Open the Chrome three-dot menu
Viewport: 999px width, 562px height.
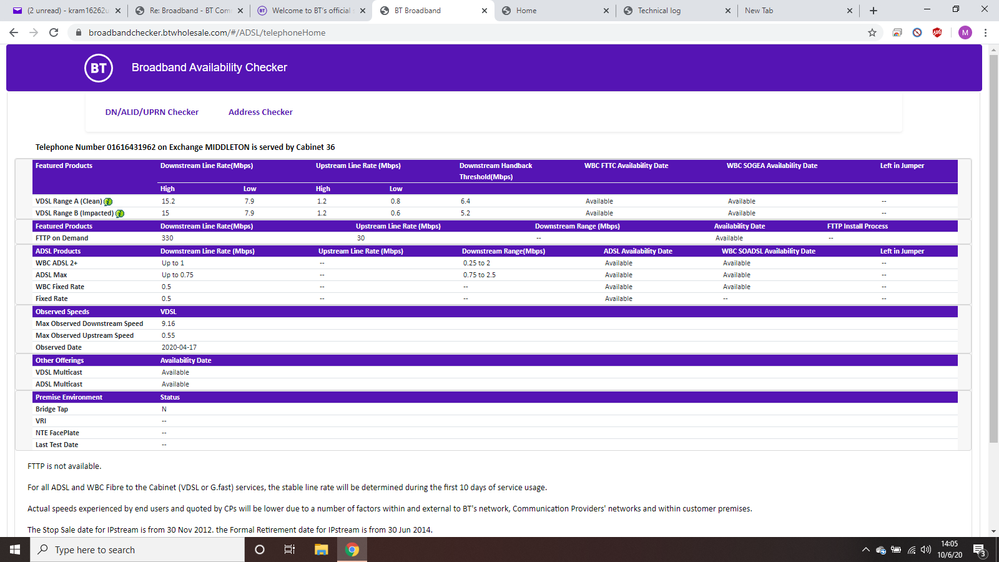985,32
